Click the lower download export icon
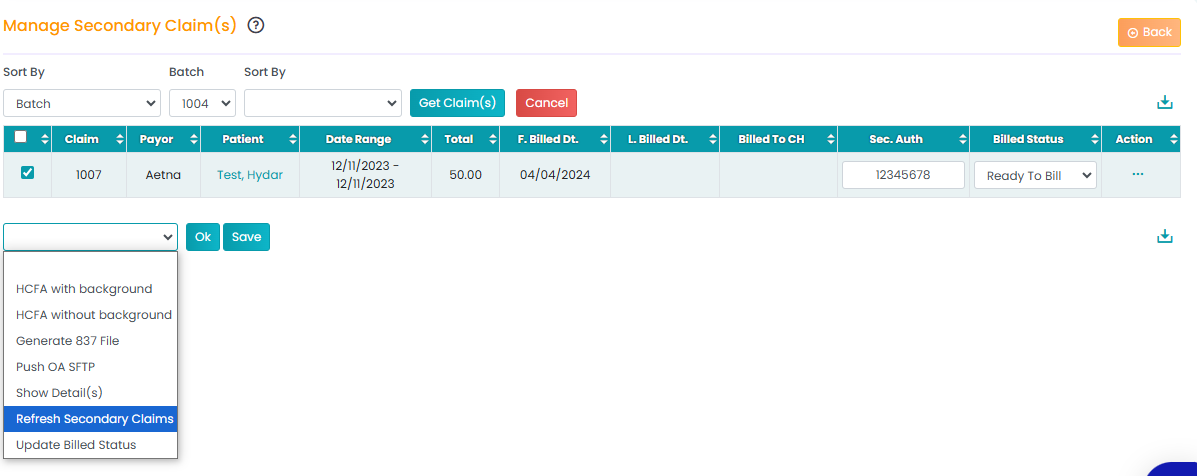Image resolution: width=1197 pixels, height=476 pixels. [x=1164, y=236]
